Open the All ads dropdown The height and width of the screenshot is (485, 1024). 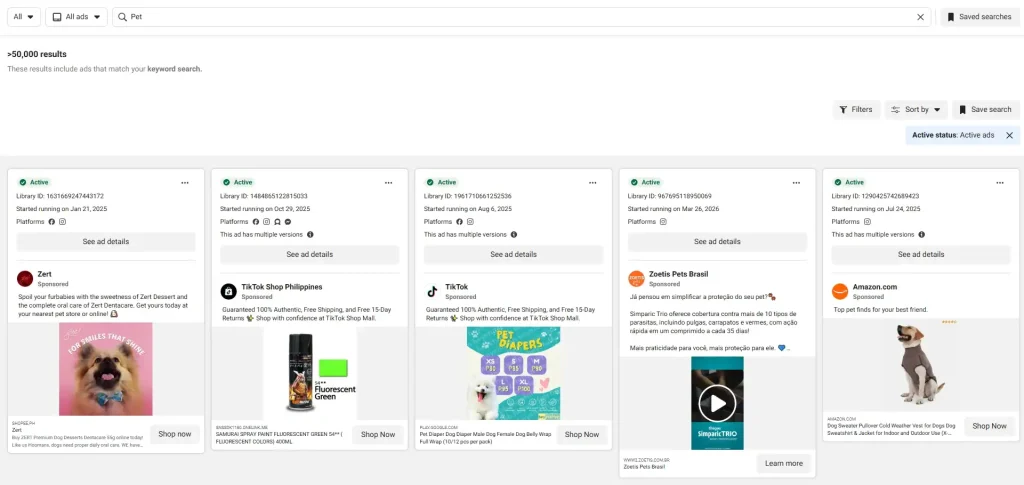(x=76, y=17)
